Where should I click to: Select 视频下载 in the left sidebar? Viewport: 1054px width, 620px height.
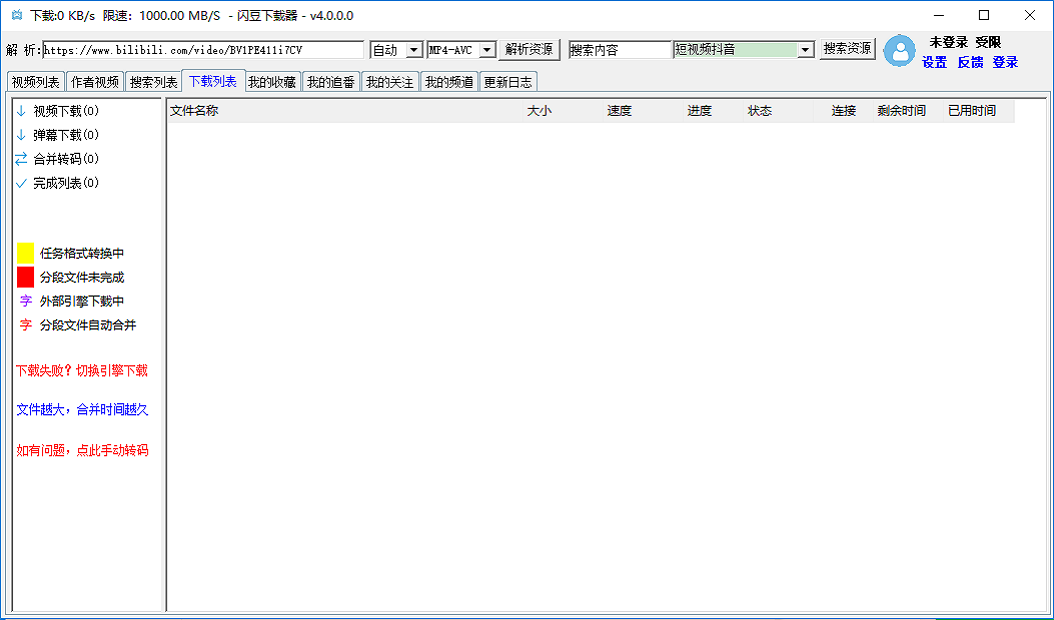(58, 110)
